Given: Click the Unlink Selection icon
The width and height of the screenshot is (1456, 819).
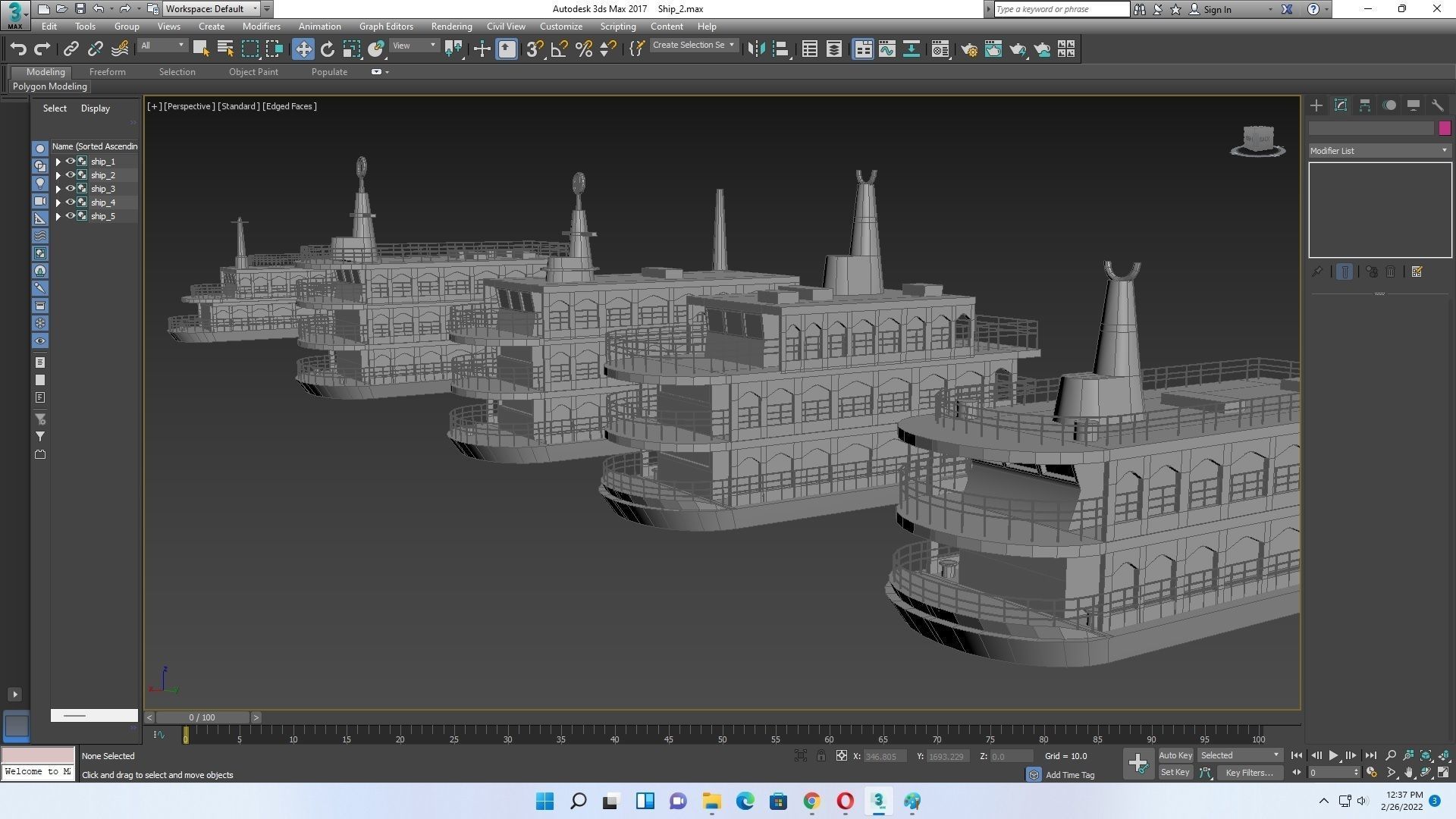Looking at the screenshot, I should (x=95, y=49).
